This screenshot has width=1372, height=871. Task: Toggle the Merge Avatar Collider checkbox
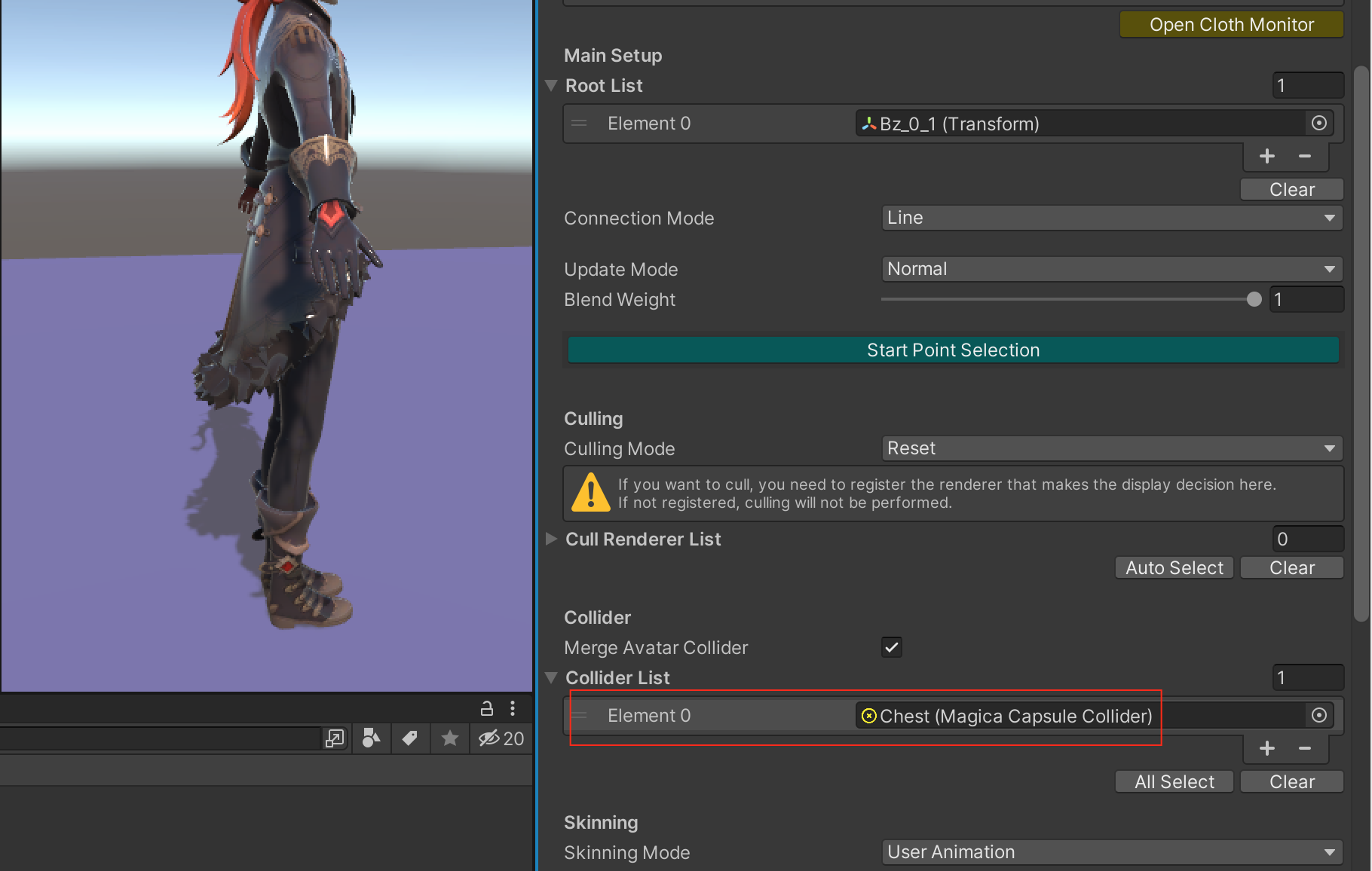point(892,647)
